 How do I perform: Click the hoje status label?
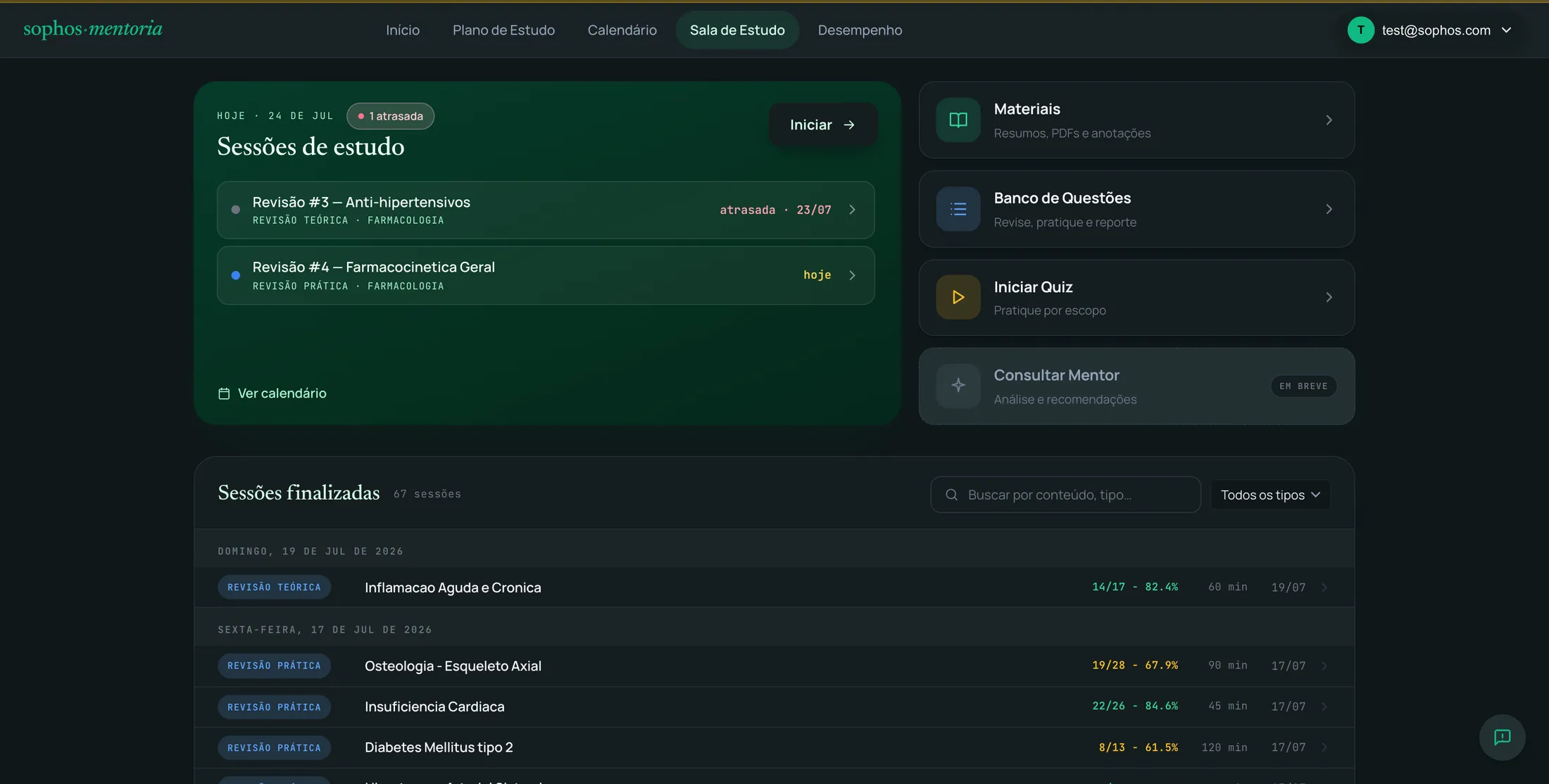(x=817, y=275)
